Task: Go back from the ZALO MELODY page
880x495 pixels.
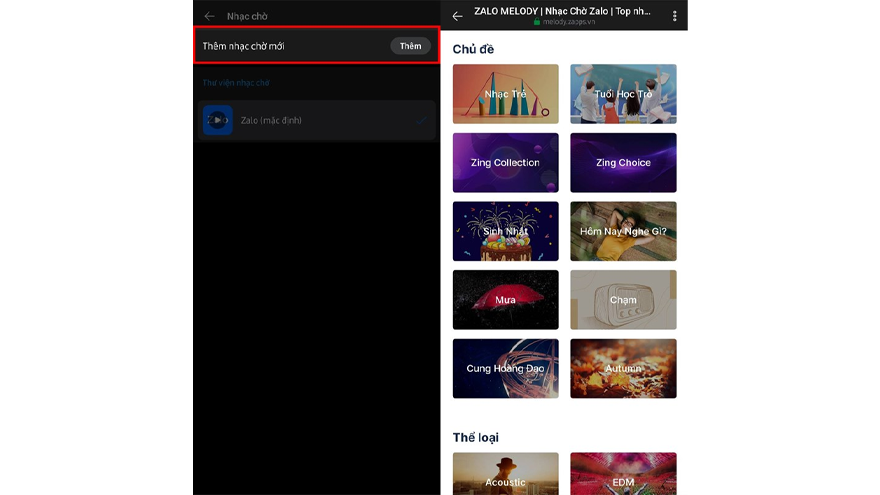Action: (457, 16)
